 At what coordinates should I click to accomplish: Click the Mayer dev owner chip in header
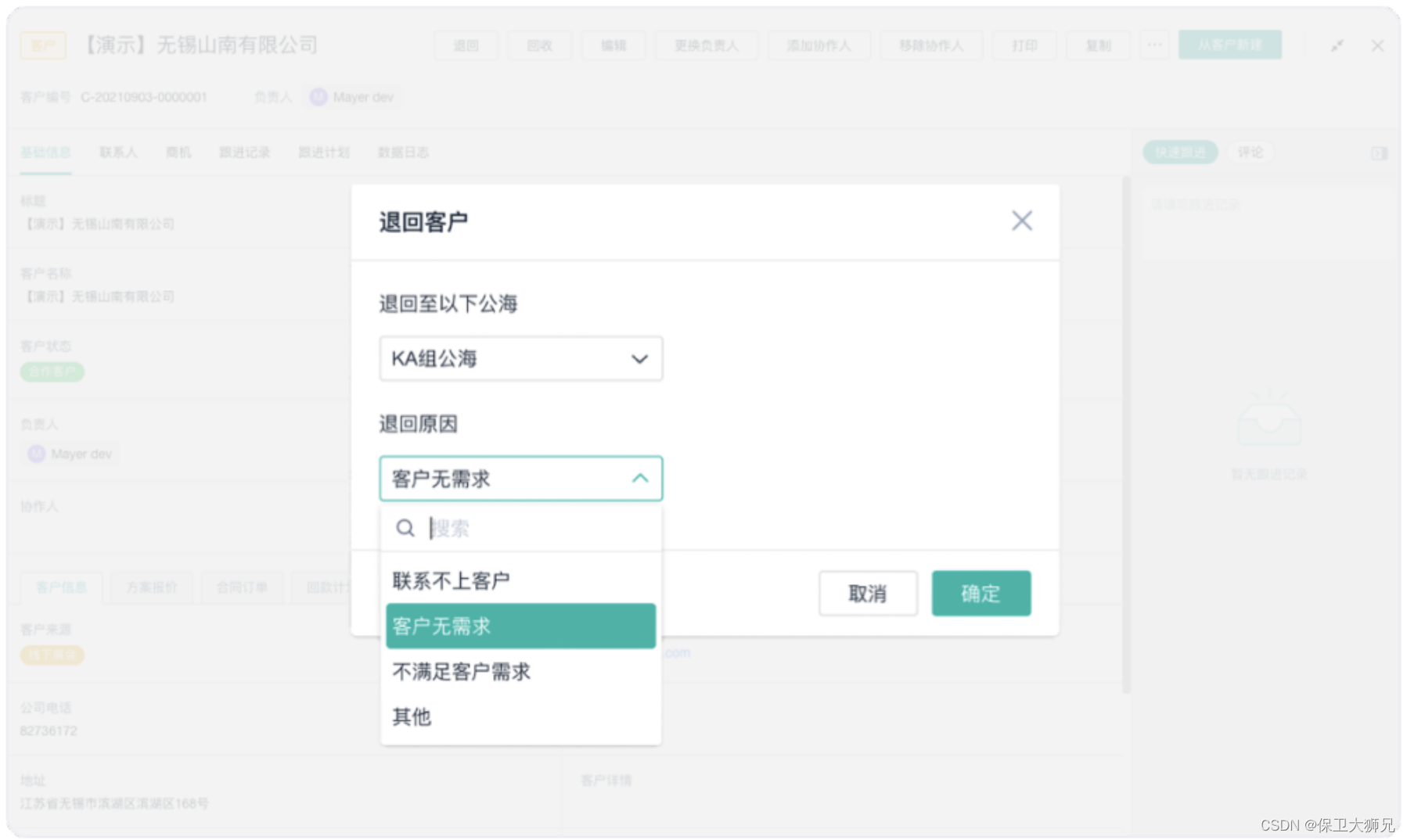[352, 97]
